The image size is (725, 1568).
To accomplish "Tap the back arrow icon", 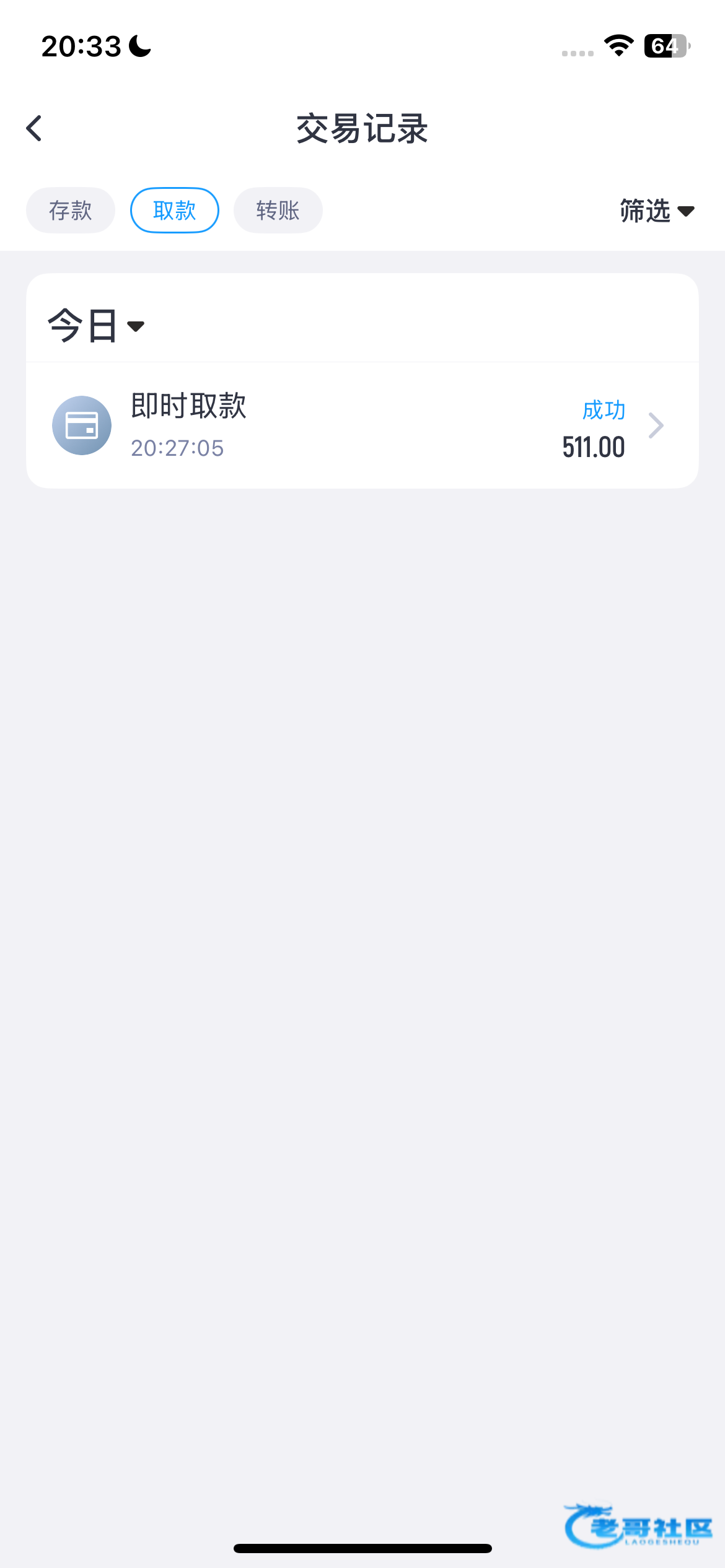I will tap(35, 129).
